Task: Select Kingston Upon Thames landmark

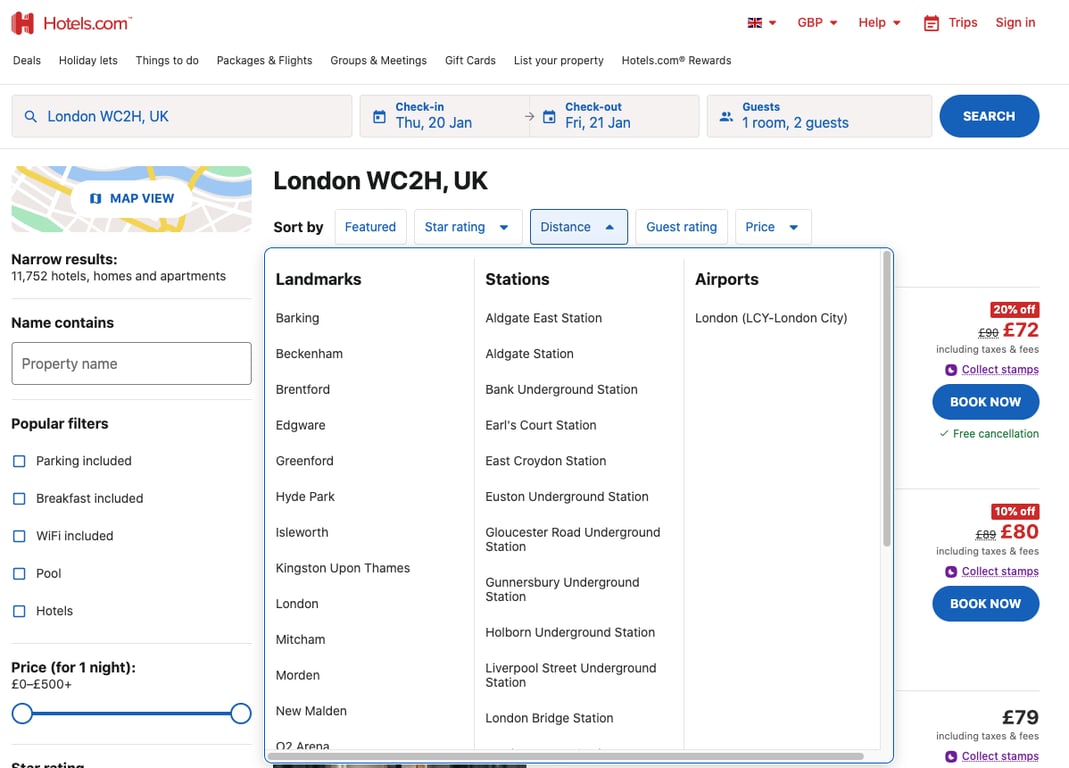Action: pyautogui.click(x=343, y=568)
